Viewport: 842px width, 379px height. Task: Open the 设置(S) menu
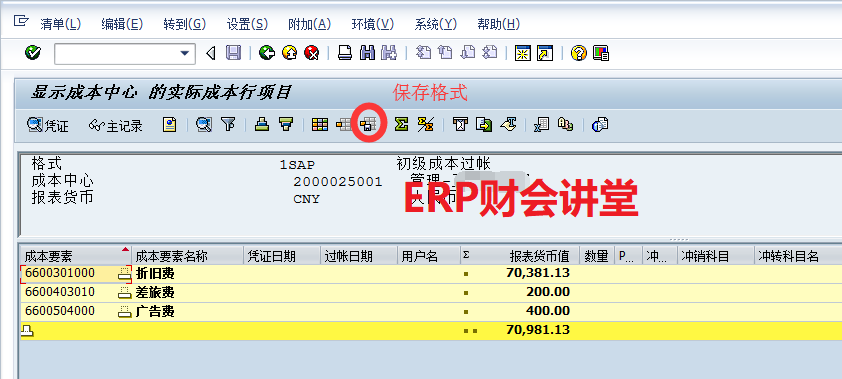point(247,24)
